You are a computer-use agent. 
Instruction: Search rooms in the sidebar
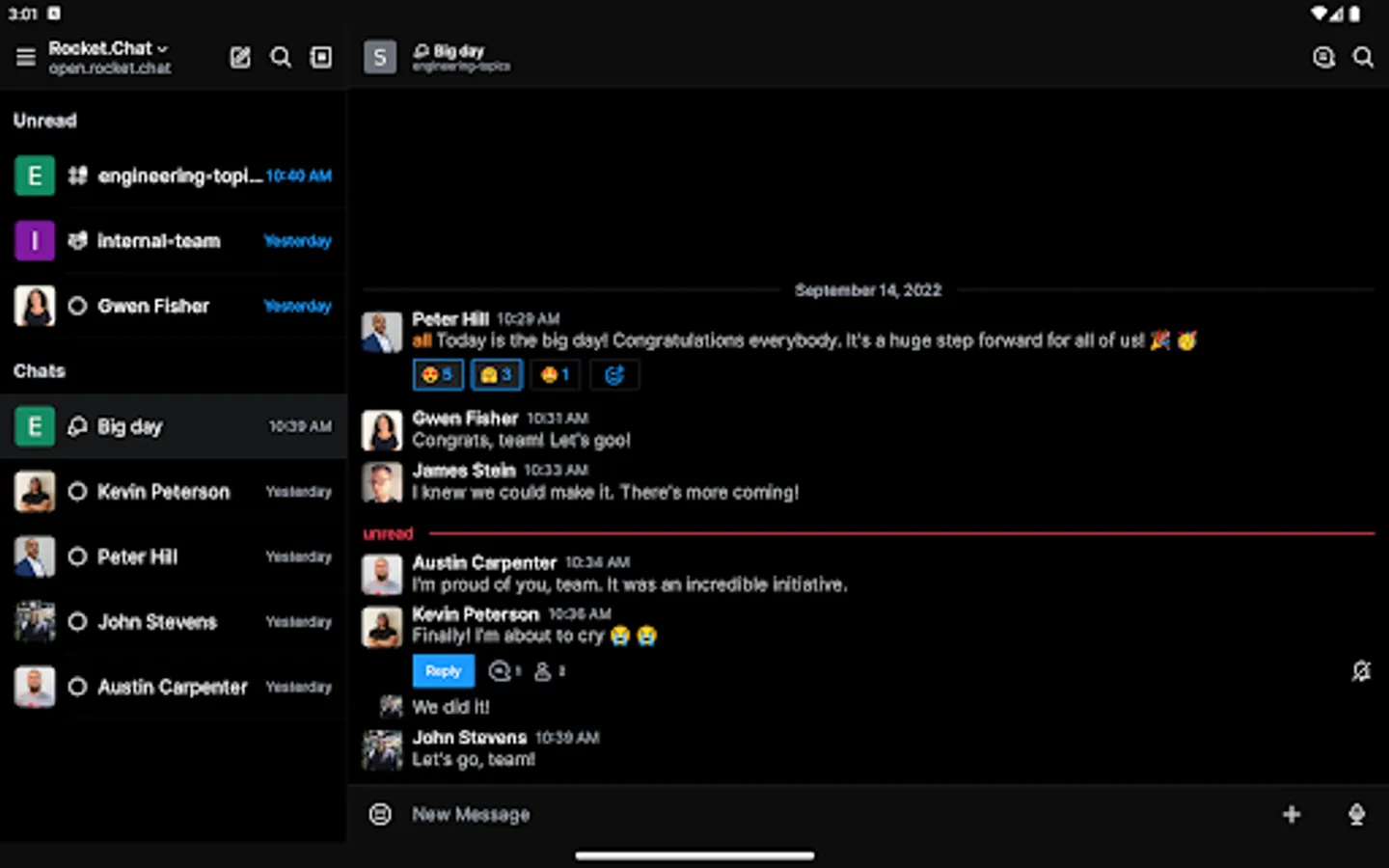pyautogui.click(x=281, y=58)
